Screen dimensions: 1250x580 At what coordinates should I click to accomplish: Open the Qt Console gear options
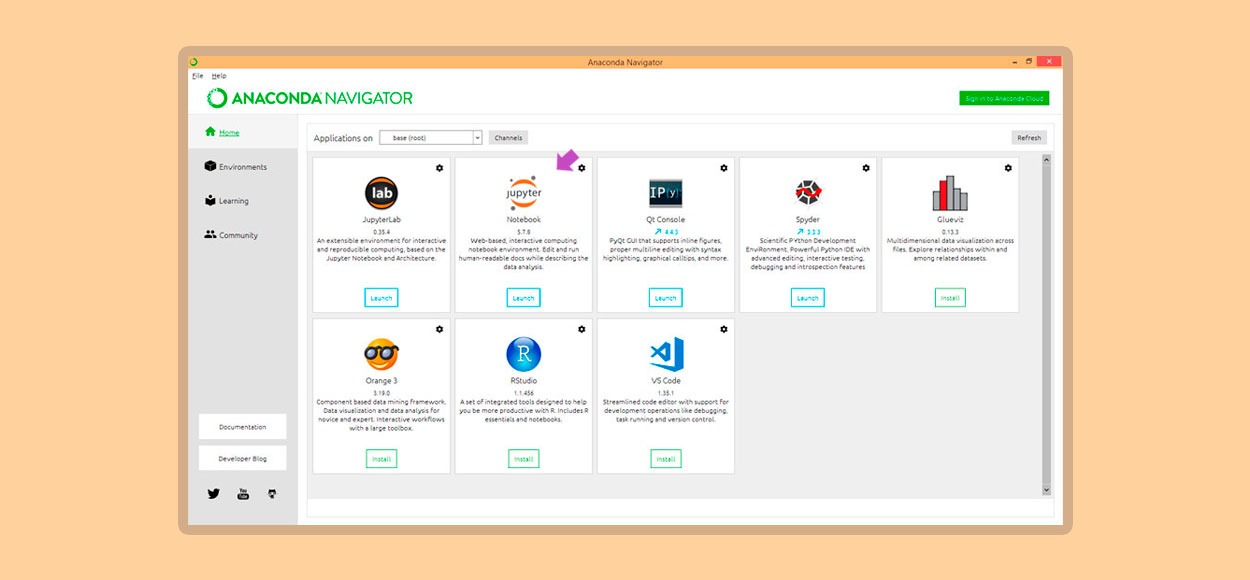click(x=724, y=167)
